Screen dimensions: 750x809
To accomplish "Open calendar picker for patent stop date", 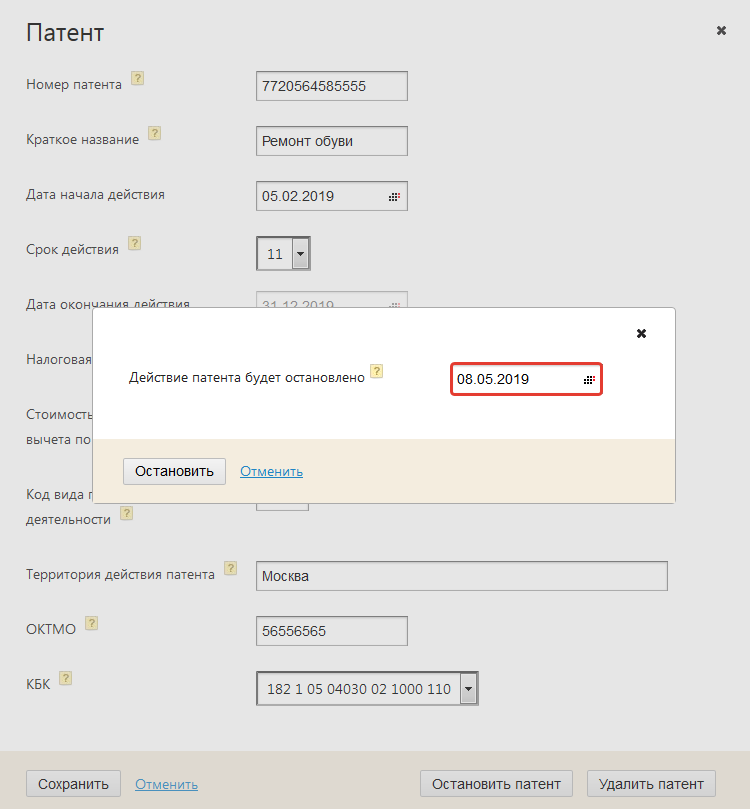I will click(590, 380).
